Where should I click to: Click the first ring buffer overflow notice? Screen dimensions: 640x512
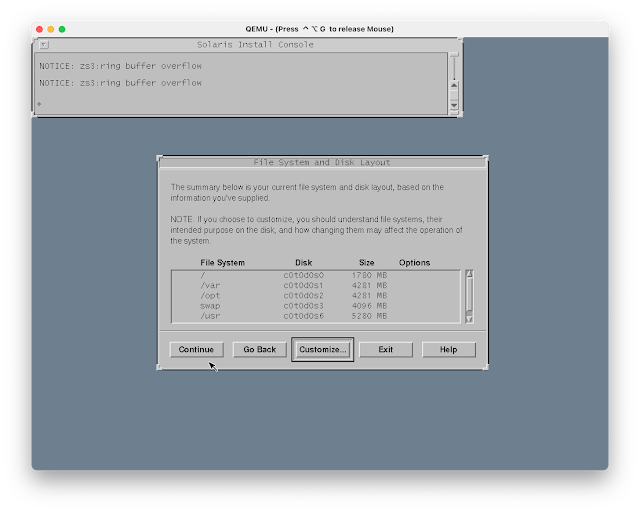120,66
